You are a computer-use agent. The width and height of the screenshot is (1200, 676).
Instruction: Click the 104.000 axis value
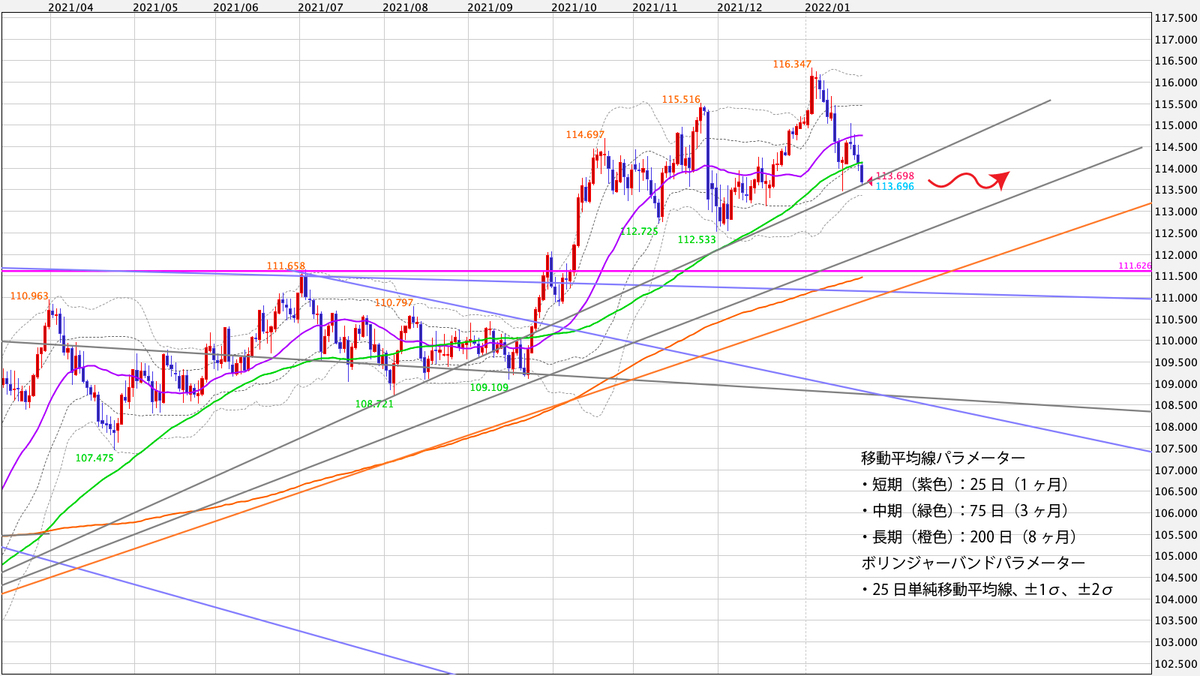[x=1174, y=599]
